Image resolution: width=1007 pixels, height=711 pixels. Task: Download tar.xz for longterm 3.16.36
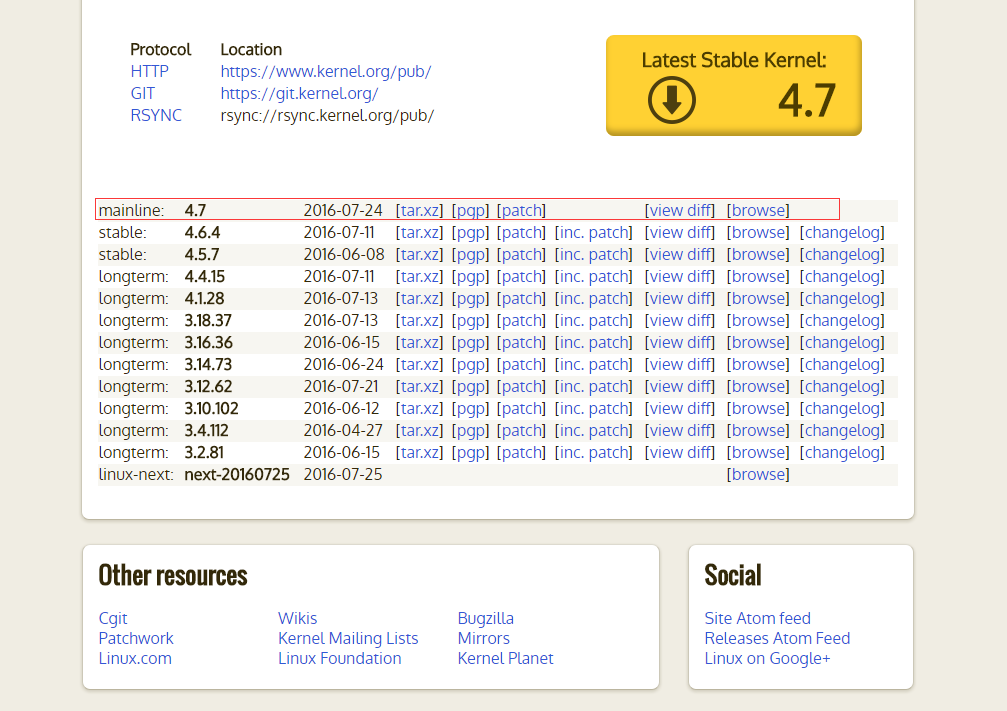pos(419,342)
